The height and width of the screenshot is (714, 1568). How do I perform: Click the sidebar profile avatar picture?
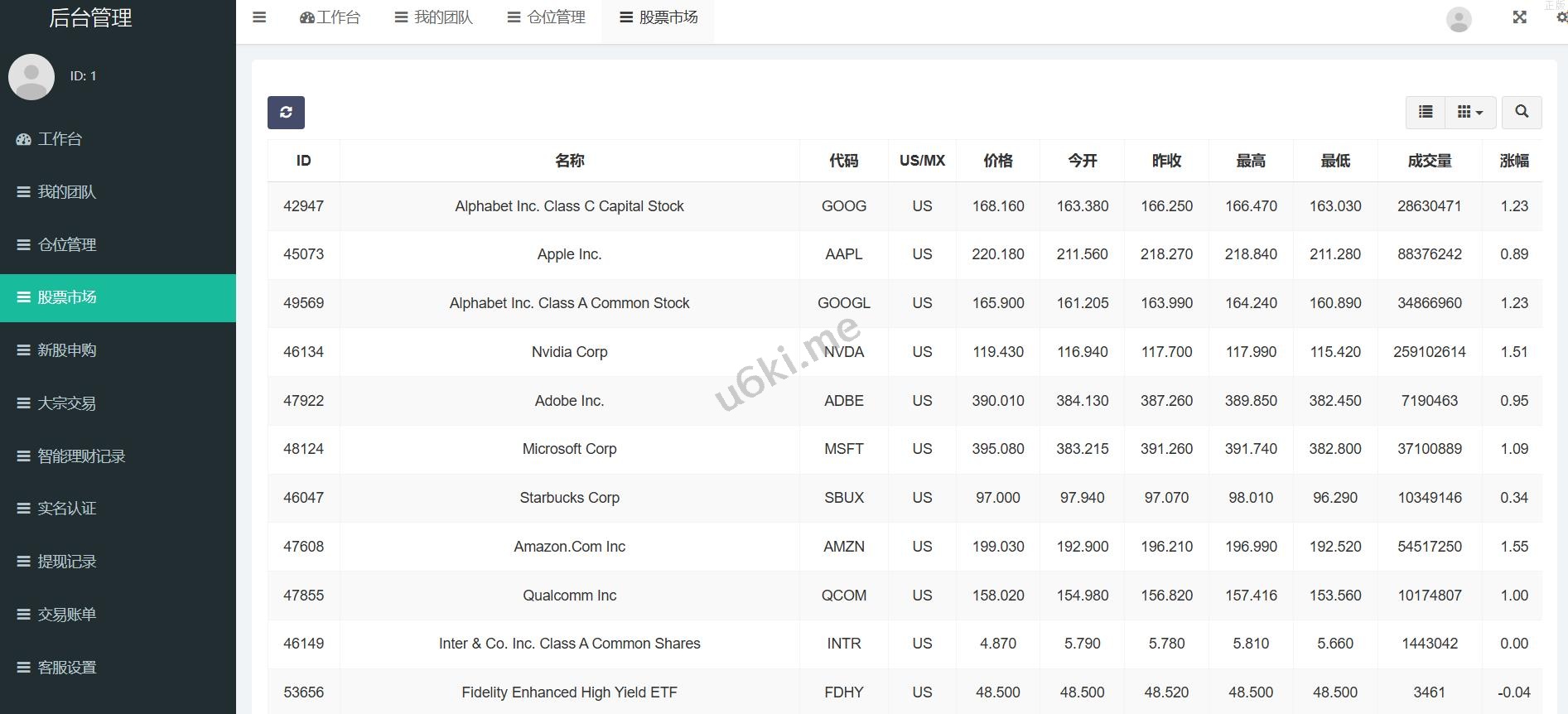click(x=31, y=77)
